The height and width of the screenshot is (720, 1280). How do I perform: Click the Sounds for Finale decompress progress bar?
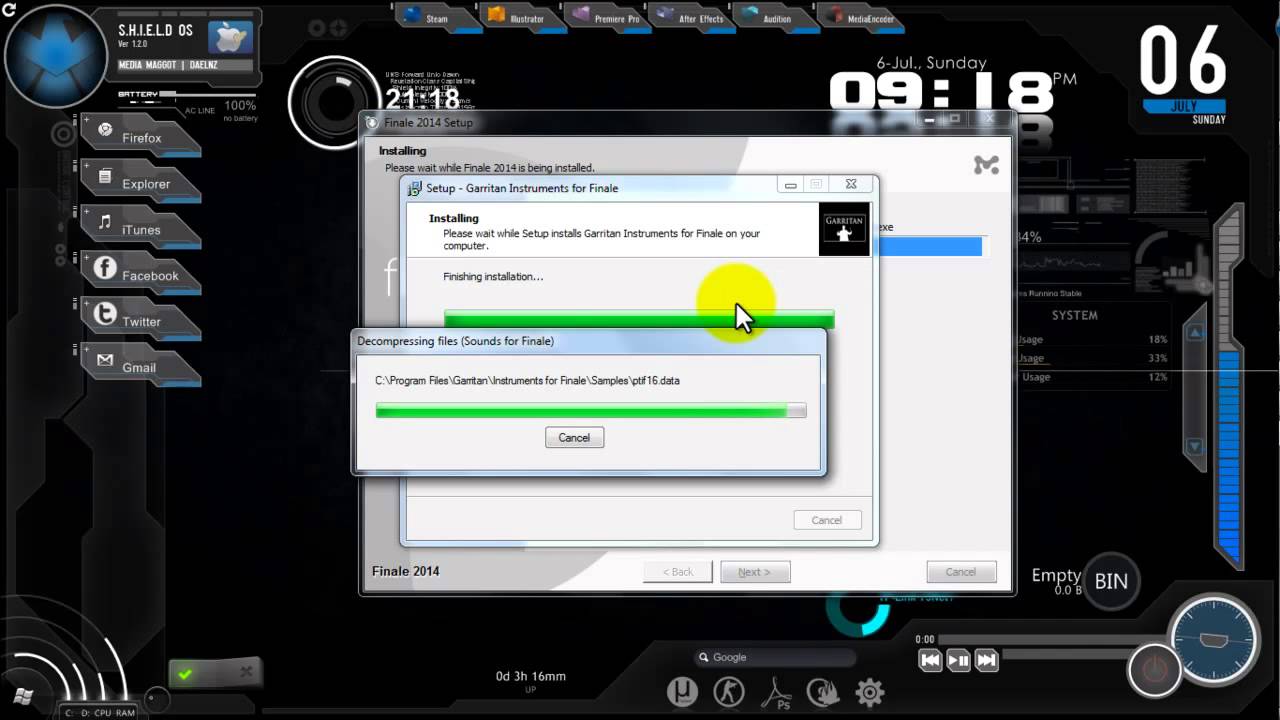591,410
